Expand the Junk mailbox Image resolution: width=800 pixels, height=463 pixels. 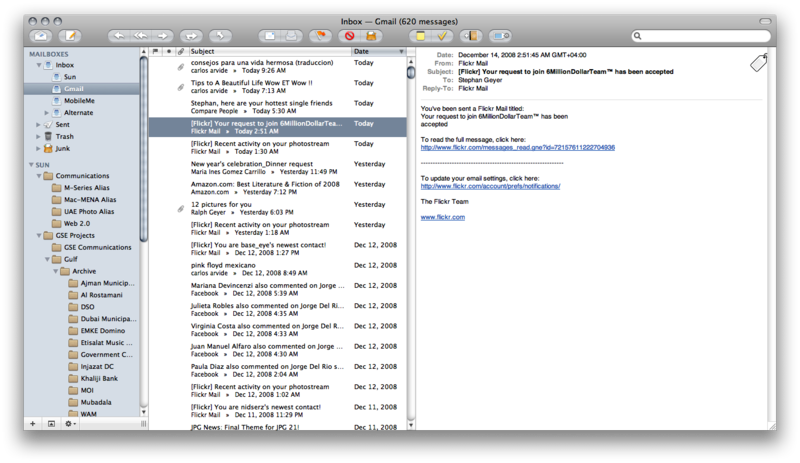(38, 149)
